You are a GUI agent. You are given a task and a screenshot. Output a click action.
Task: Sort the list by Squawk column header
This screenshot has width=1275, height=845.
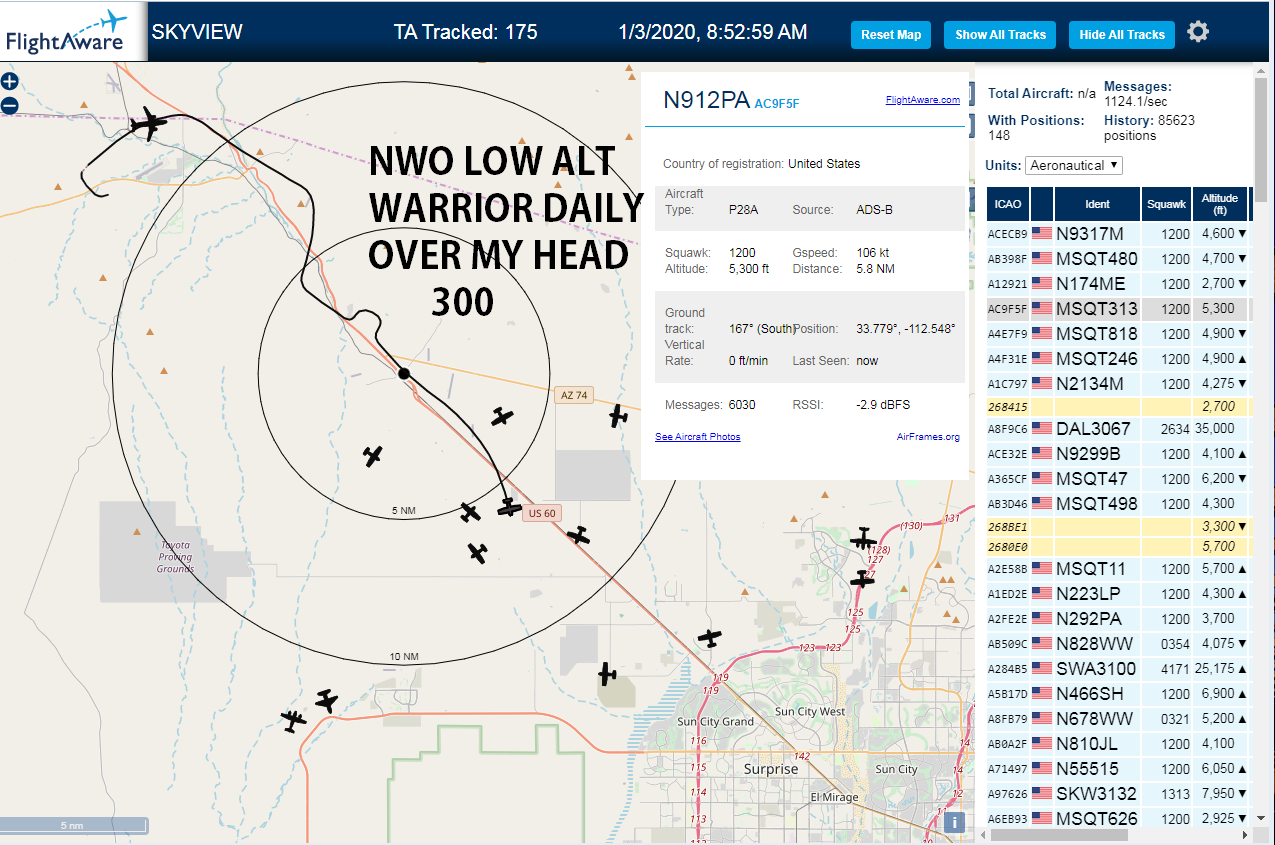click(1167, 204)
